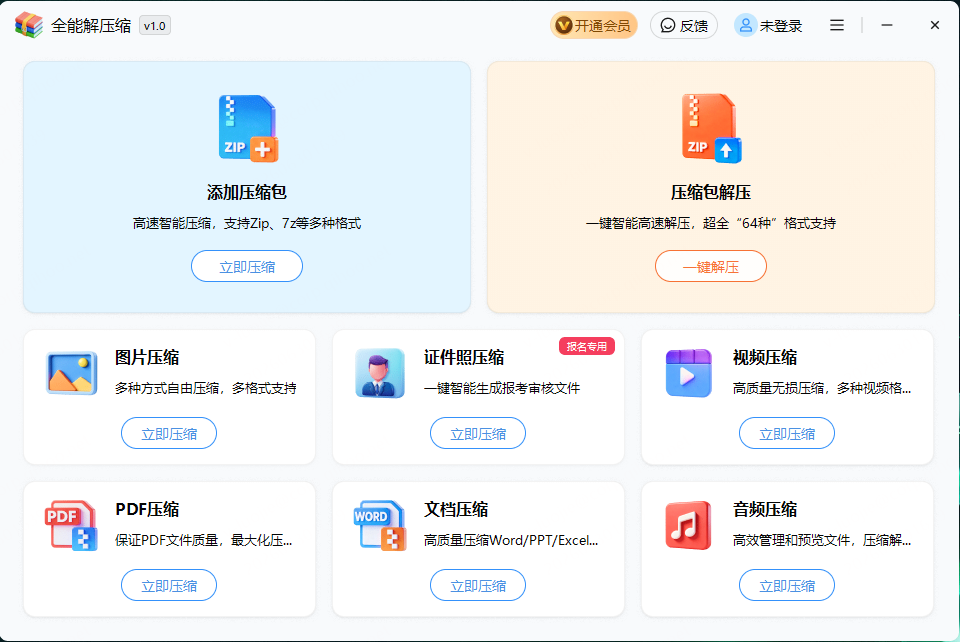Click the text 一键智能生成报考审核文件
This screenshot has height=642, width=960.
pos(502,388)
